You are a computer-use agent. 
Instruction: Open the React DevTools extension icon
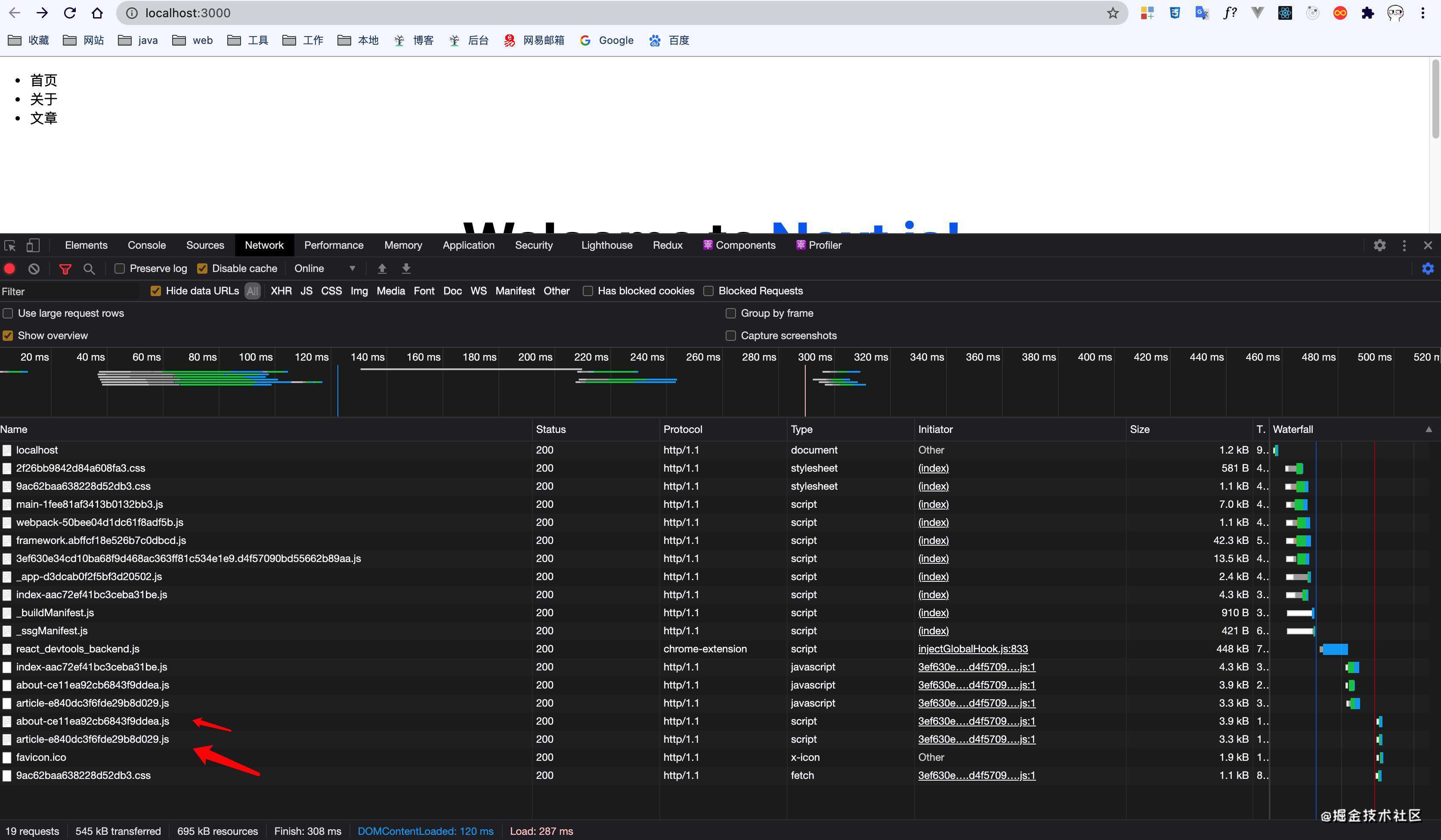pyautogui.click(x=1285, y=12)
